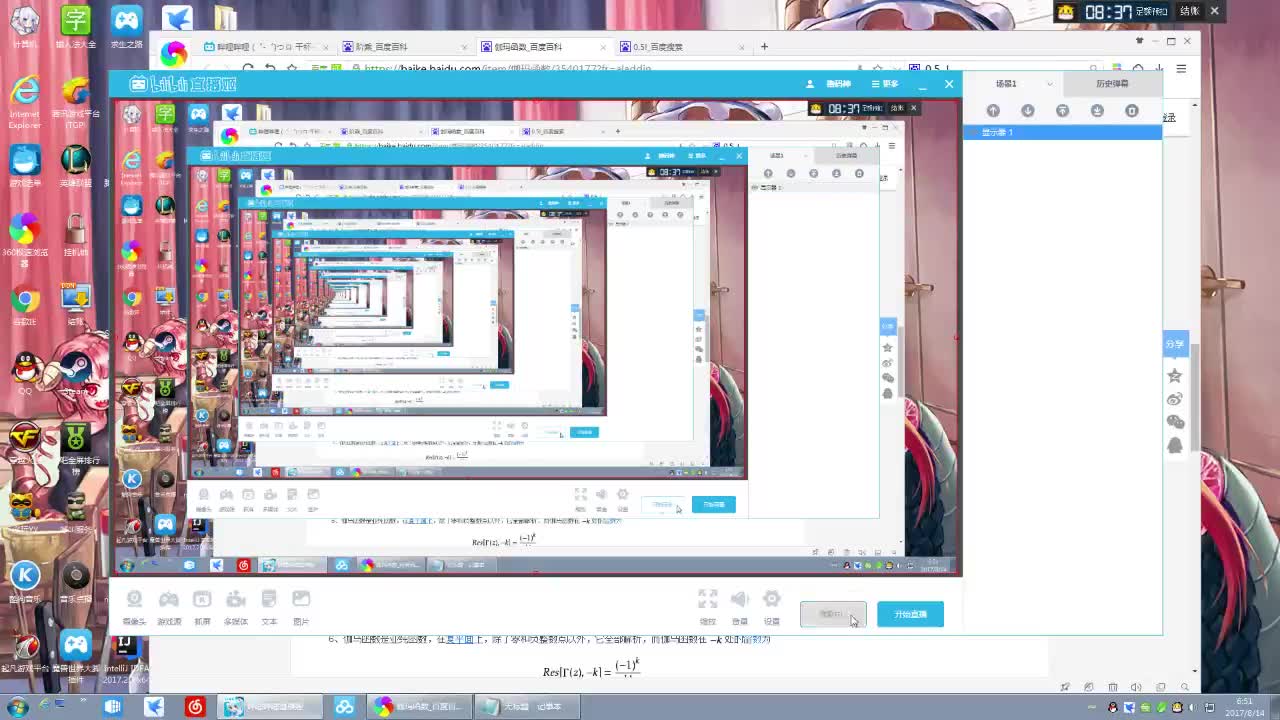Delete the selected source with trash icon
This screenshot has width=1280, height=720.
(x=1132, y=111)
